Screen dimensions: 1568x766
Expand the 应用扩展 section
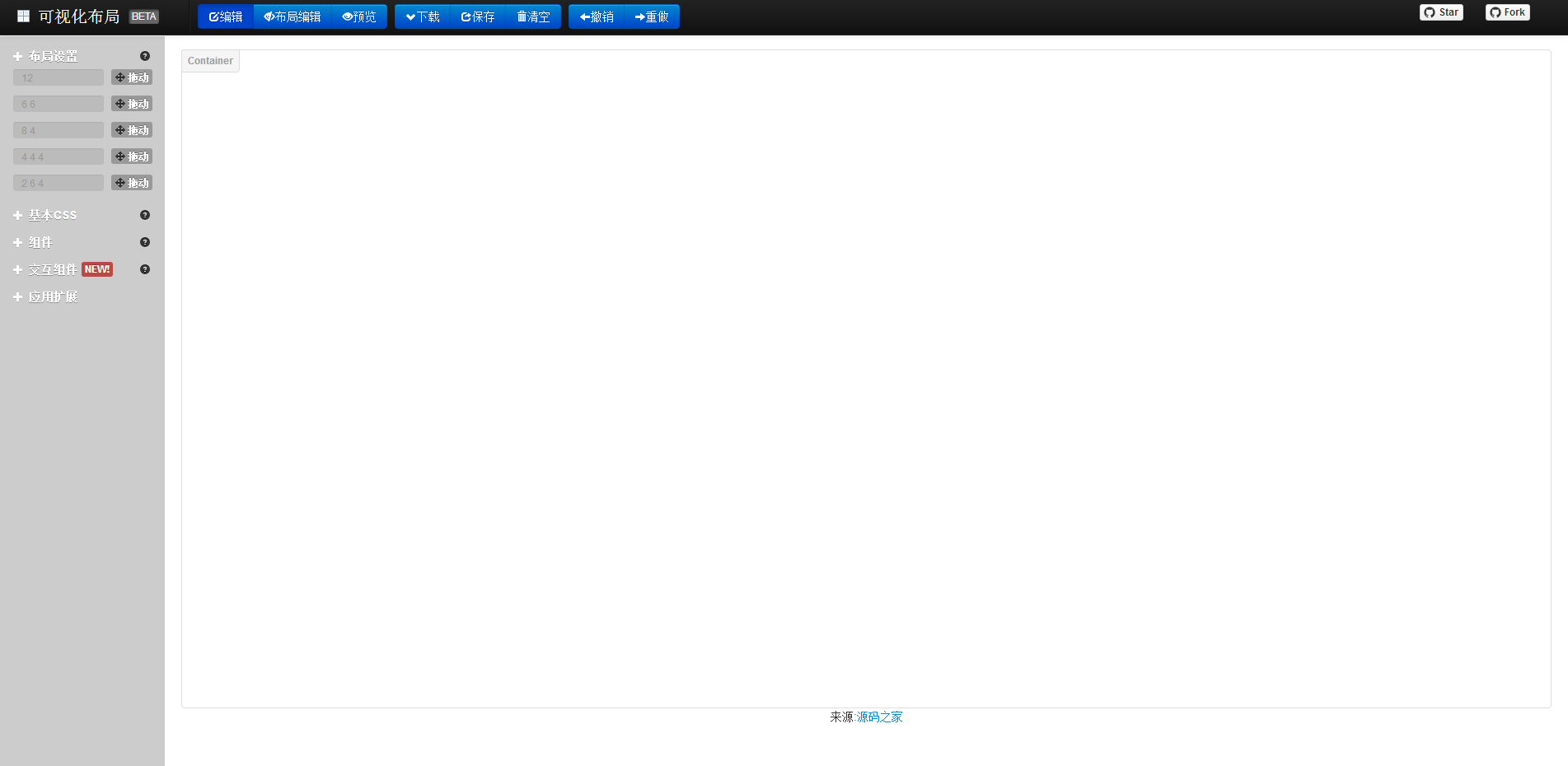coord(46,297)
